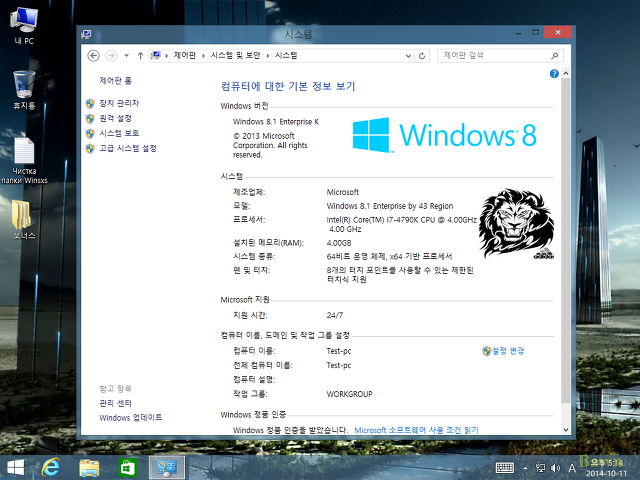Click shield icon next to 시스템 보호
This screenshot has height=480, width=640.
[90, 133]
